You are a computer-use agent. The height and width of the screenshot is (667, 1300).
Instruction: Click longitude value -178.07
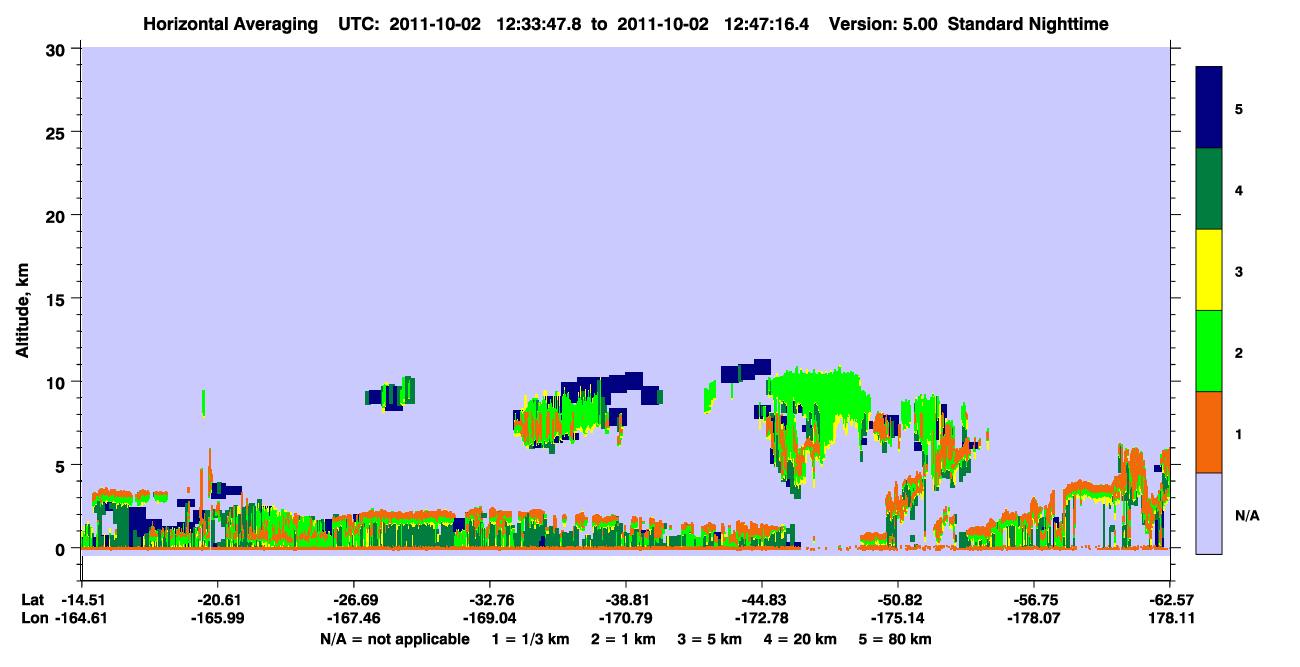tap(1034, 619)
